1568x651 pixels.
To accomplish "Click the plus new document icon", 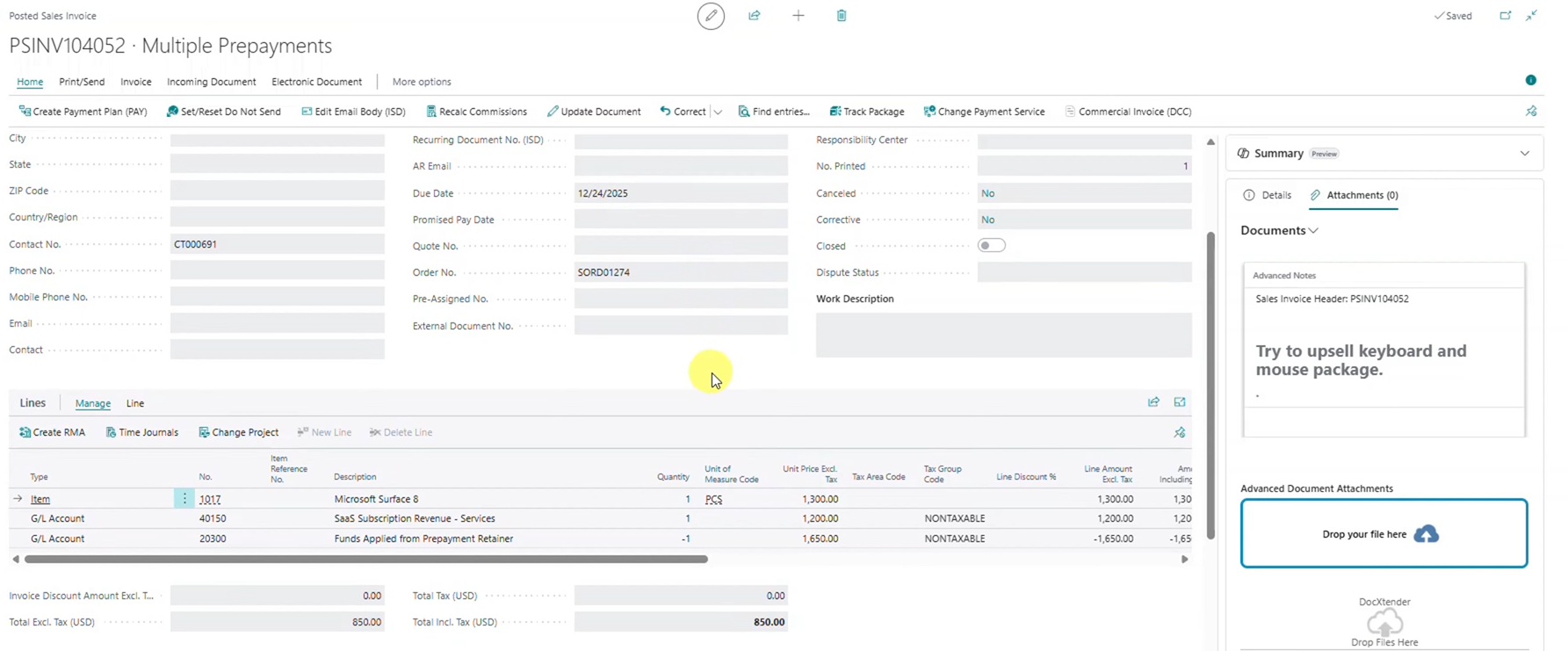I will click(x=798, y=16).
